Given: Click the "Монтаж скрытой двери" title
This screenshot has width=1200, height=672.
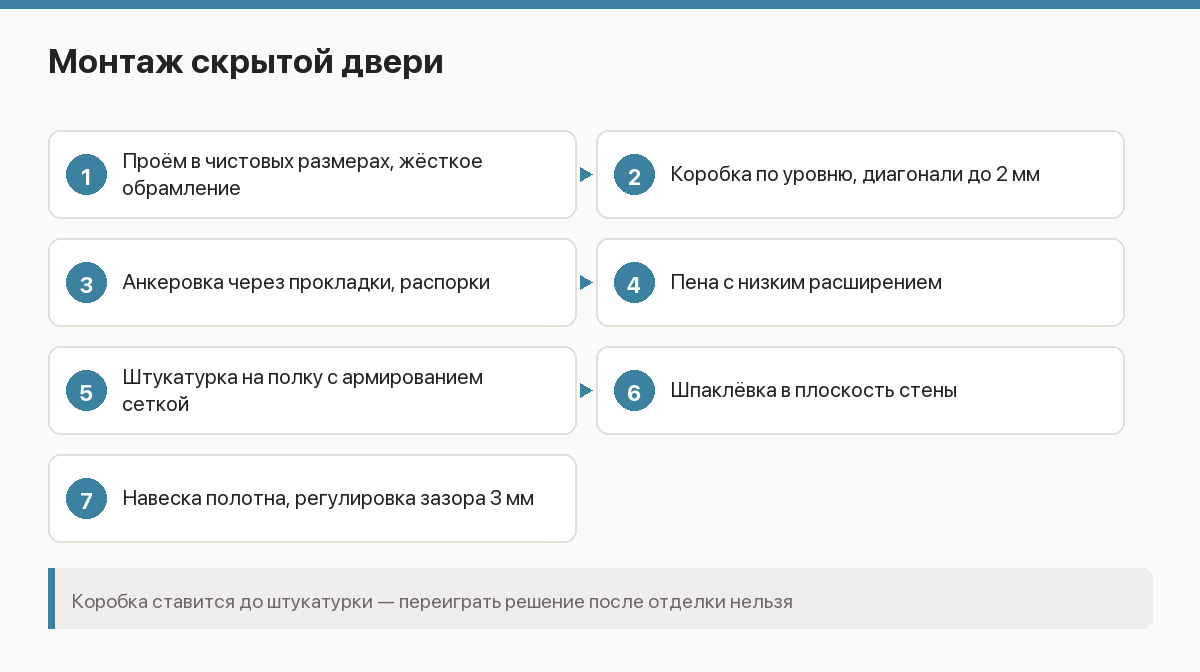Looking at the screenshot, I should pyautogui.click(x=246, y=62).
